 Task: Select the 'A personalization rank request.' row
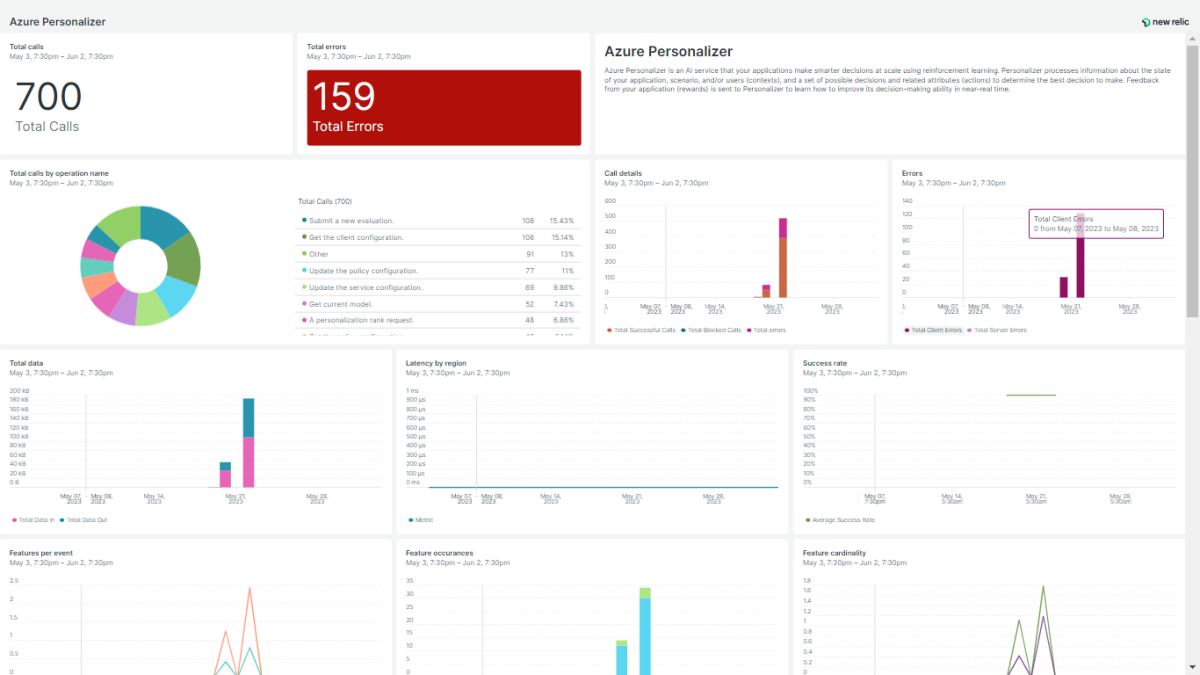tap(438, 320)
